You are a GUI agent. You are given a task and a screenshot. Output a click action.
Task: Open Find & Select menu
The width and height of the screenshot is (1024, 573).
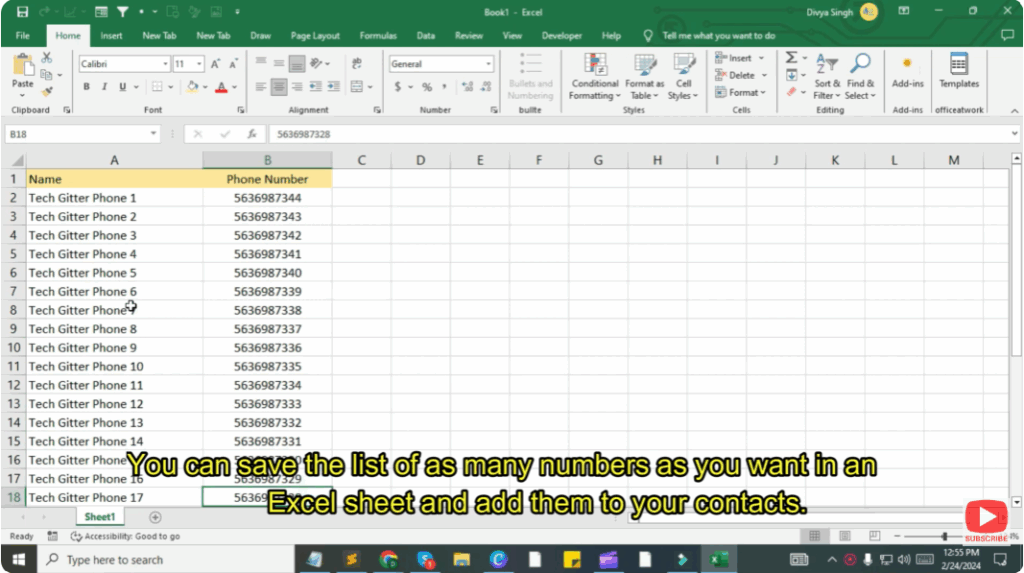(x=860, y=77)
